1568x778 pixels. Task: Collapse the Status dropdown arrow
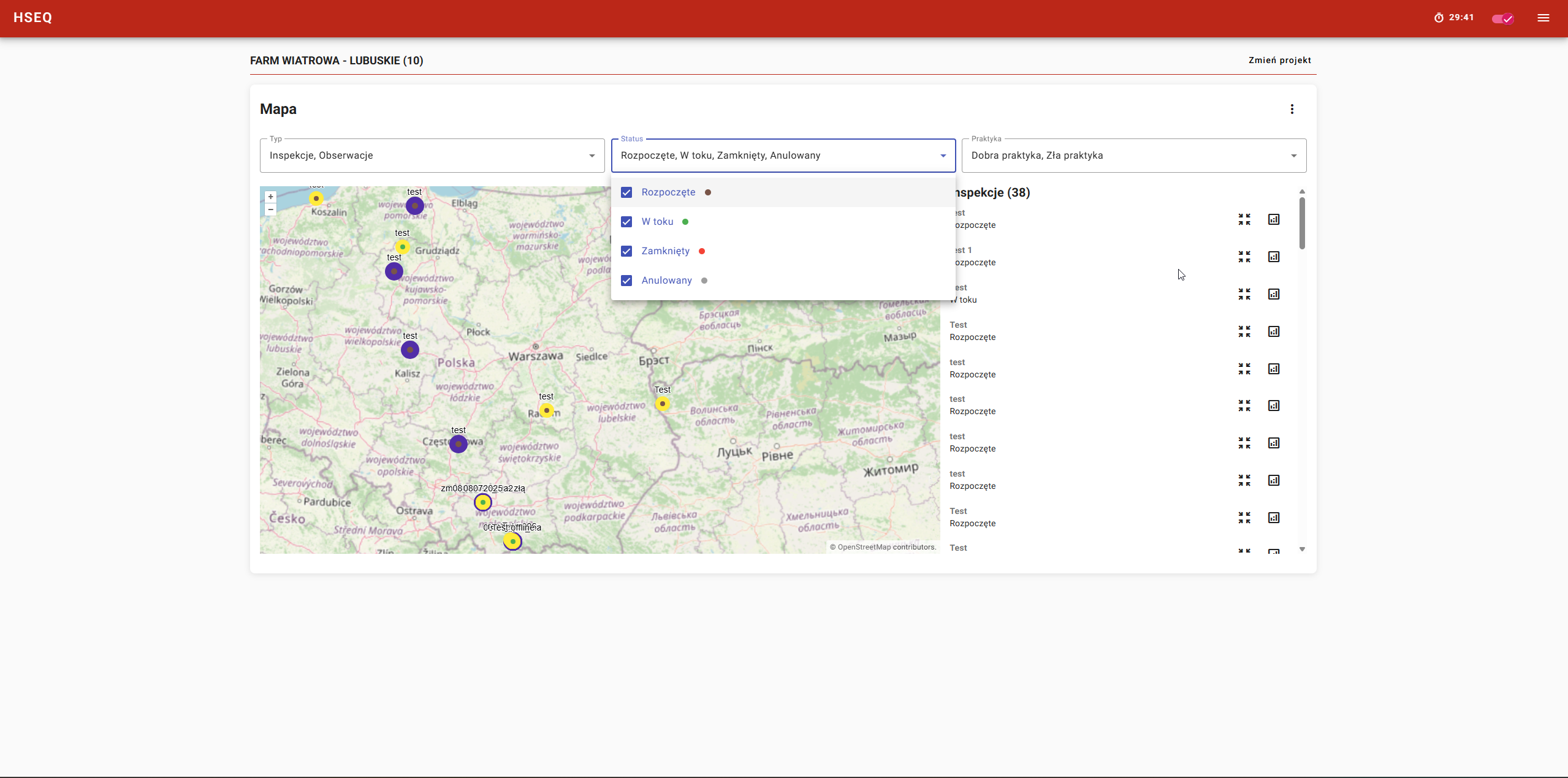pos(943,156)
